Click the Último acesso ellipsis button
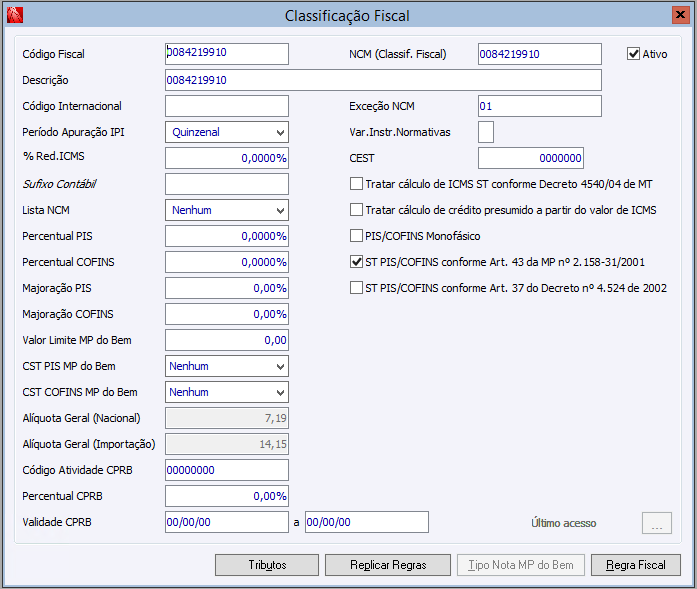The height and width of the screenshot is (589, 697). tap(656, 523)
